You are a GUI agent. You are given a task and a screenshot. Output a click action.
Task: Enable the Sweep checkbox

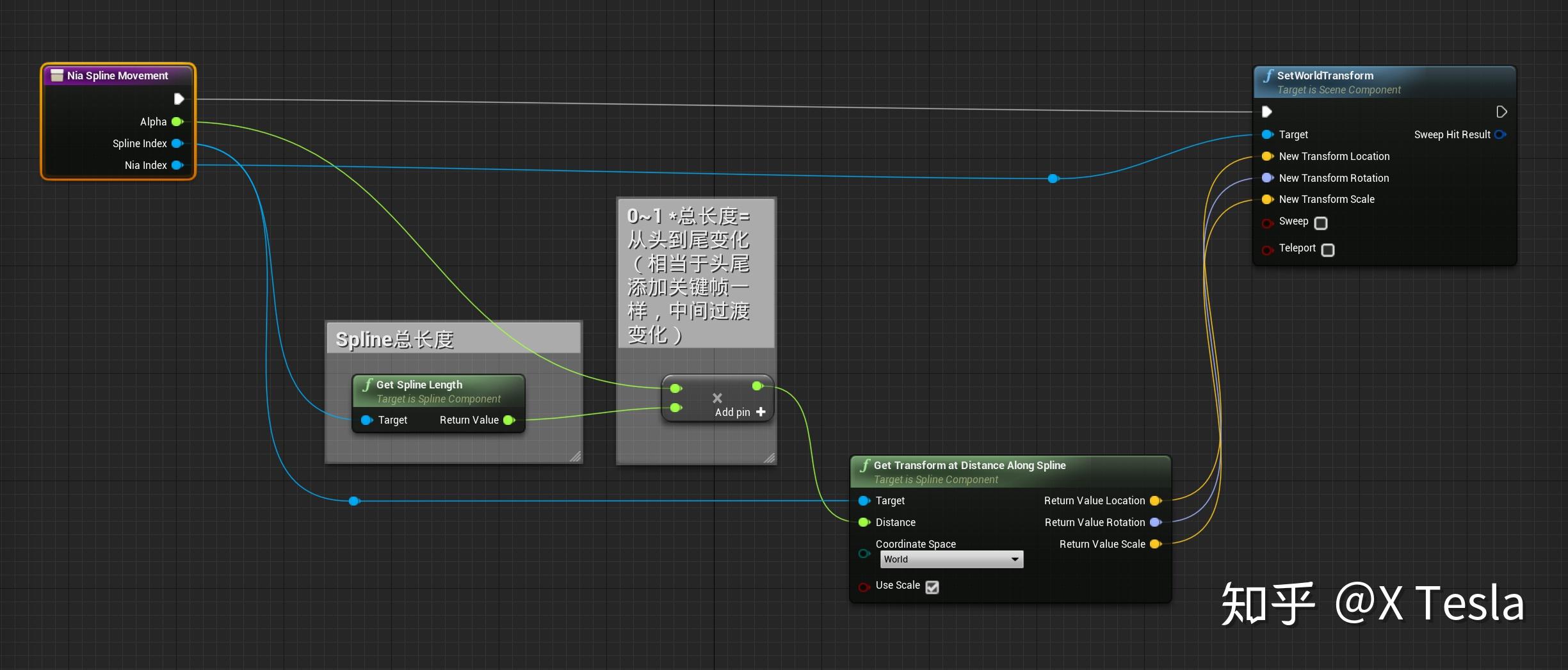click(x=1321, y=223)
